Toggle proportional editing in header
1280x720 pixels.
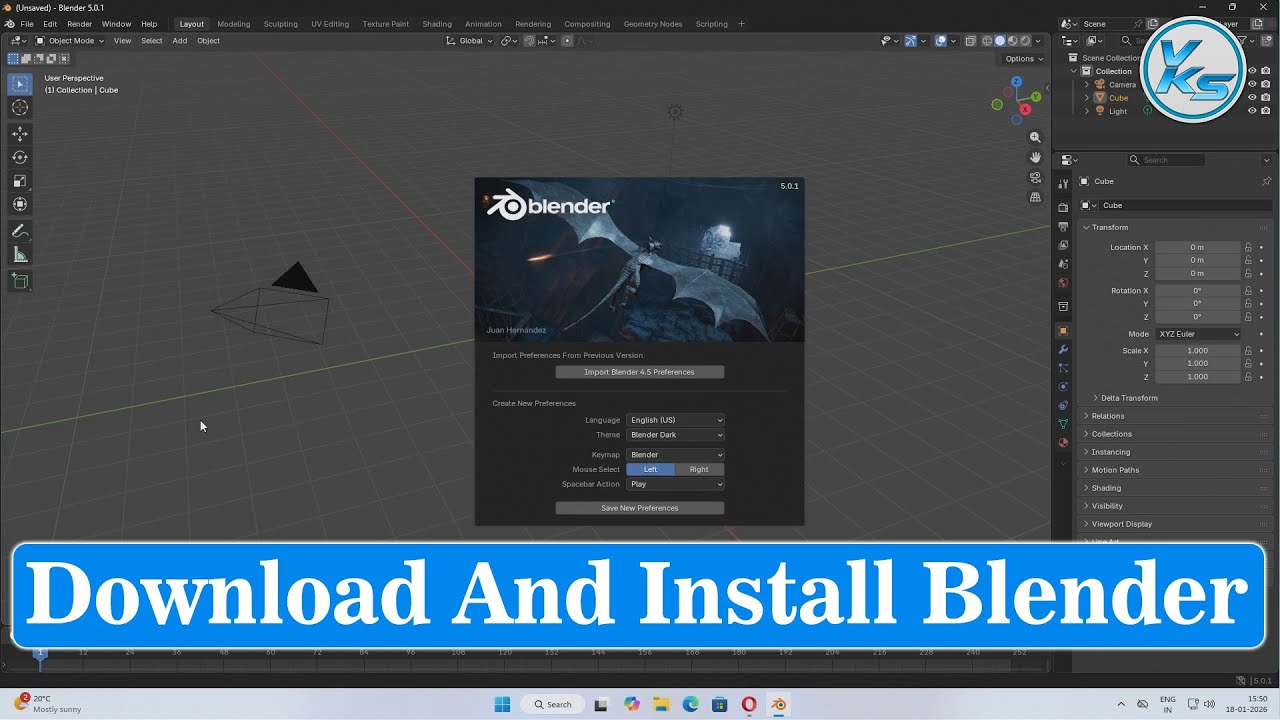[x=567, y=41]
